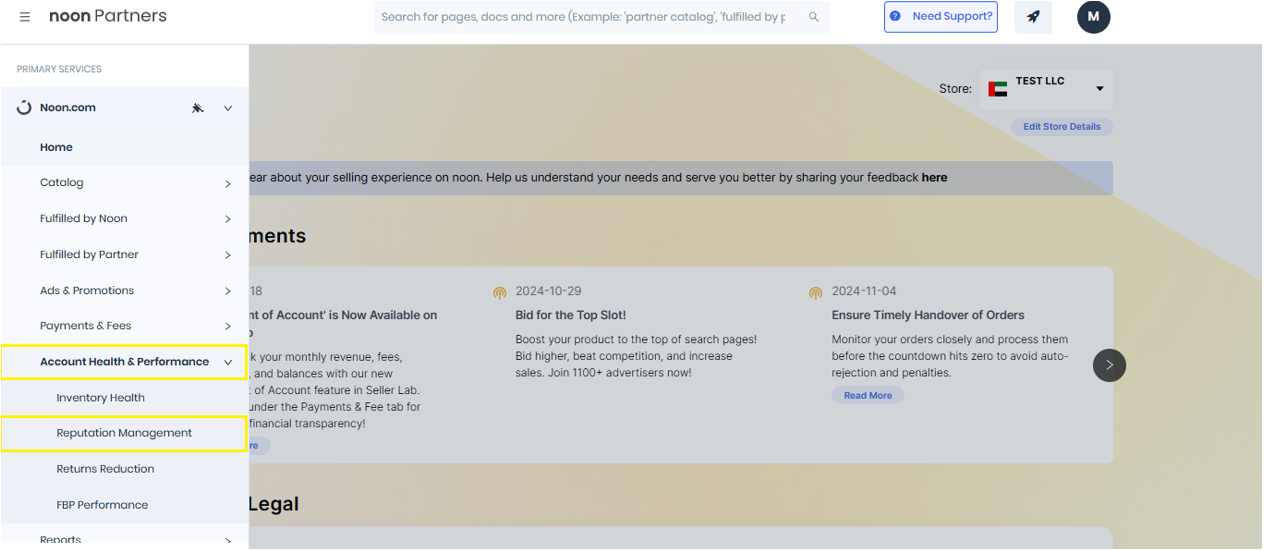Follow the feedback 'here' link
Image resolution: width=1265 pixels, height=550 pixels.
934,178
